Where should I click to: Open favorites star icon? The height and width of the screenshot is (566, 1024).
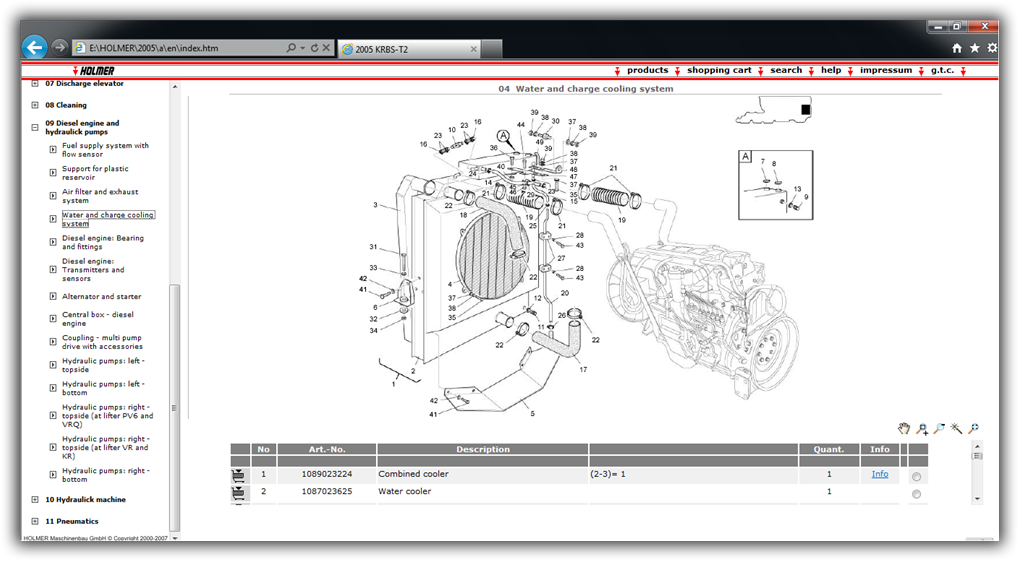(974, 48)
